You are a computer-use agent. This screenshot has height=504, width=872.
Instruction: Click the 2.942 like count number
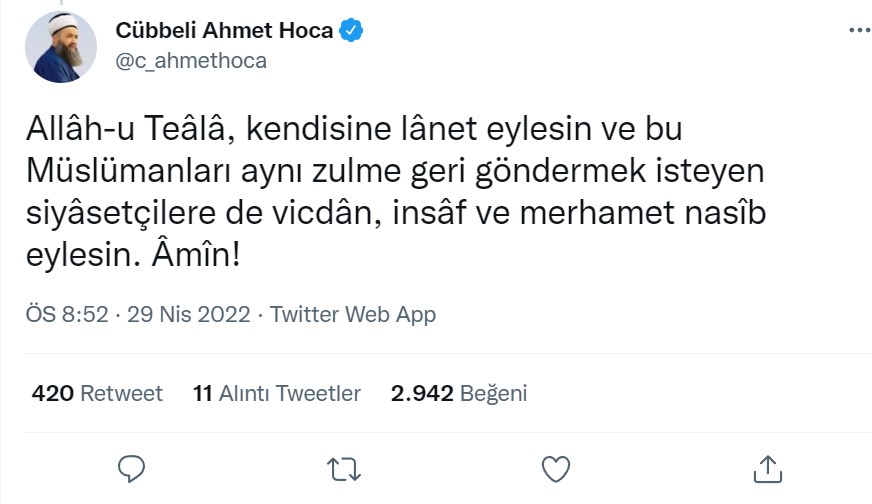421,393
